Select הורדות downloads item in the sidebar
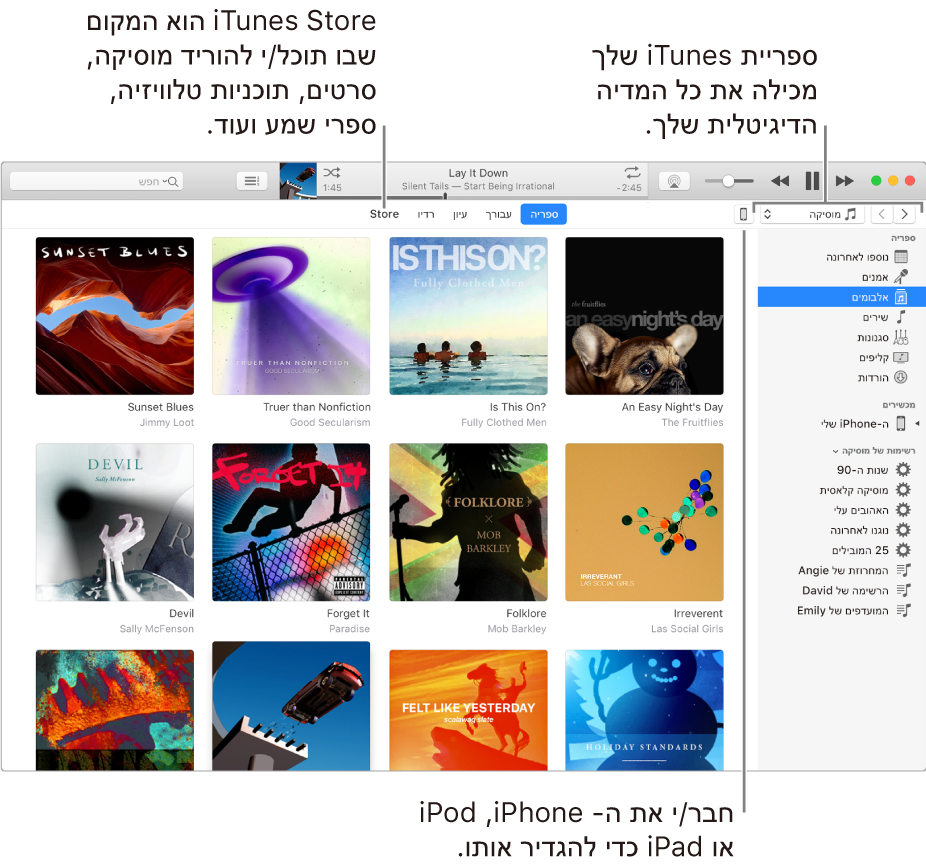Viewport: 926px width, 865px height. pos(842,377)
